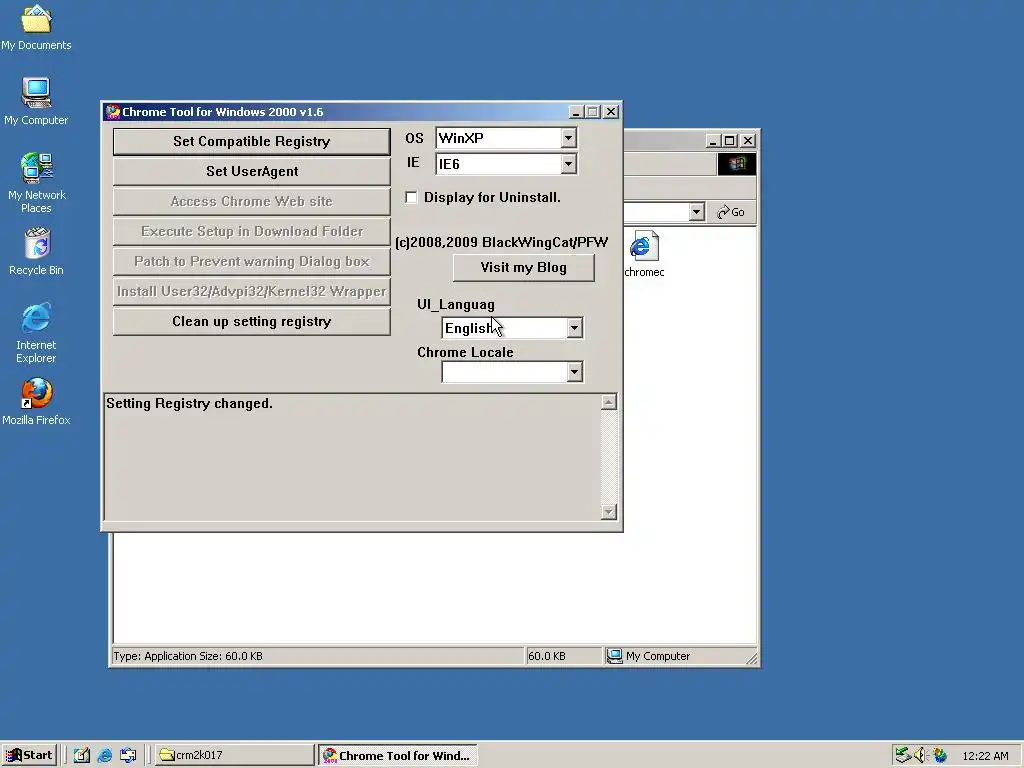Image resolution: width=1024 pixels, height=768 pixels.
Task: Toggle Display for Uninstall checkbox
Action: pos(411,197)
